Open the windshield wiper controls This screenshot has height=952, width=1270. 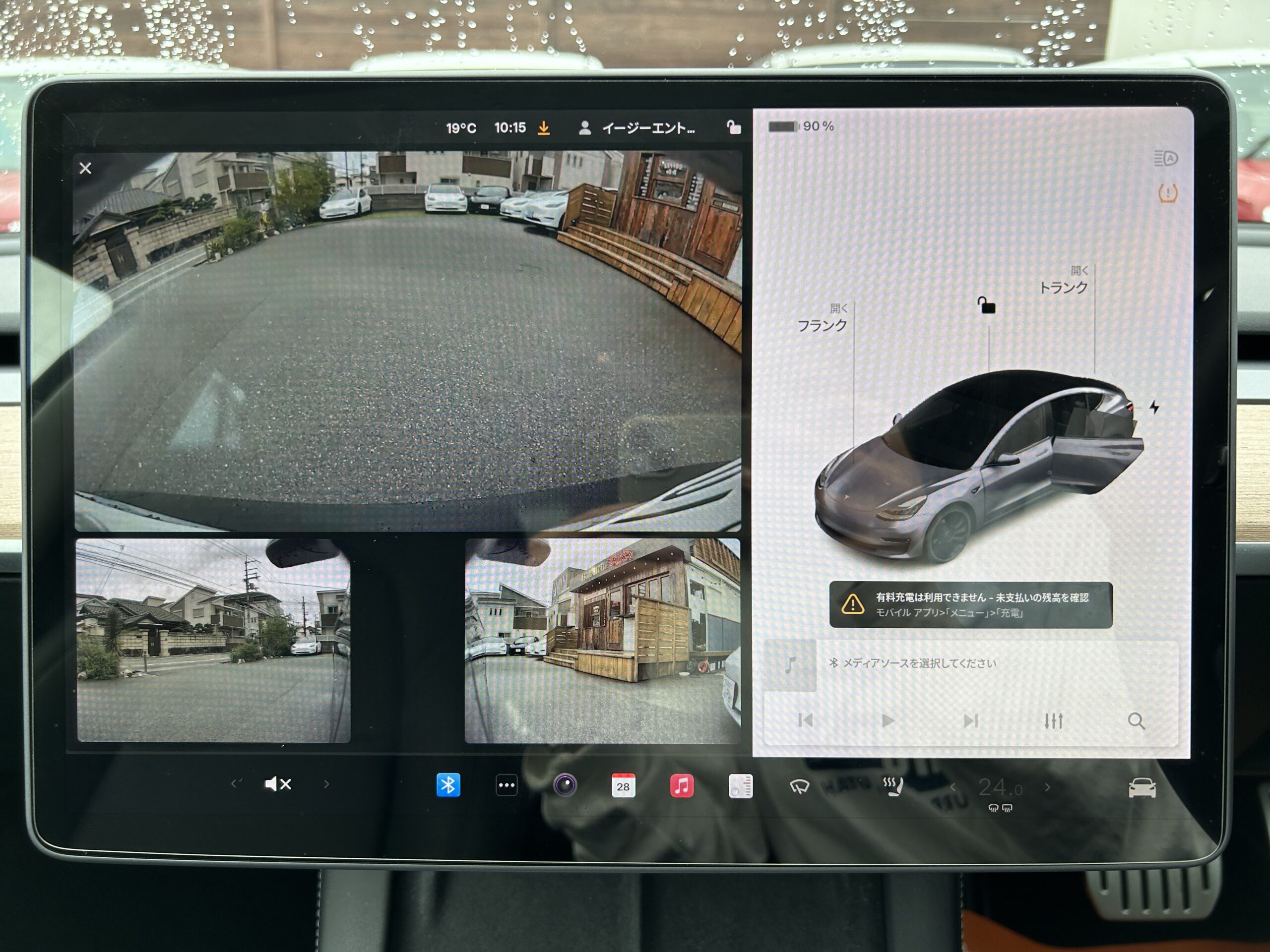click(x=799, y=787)
